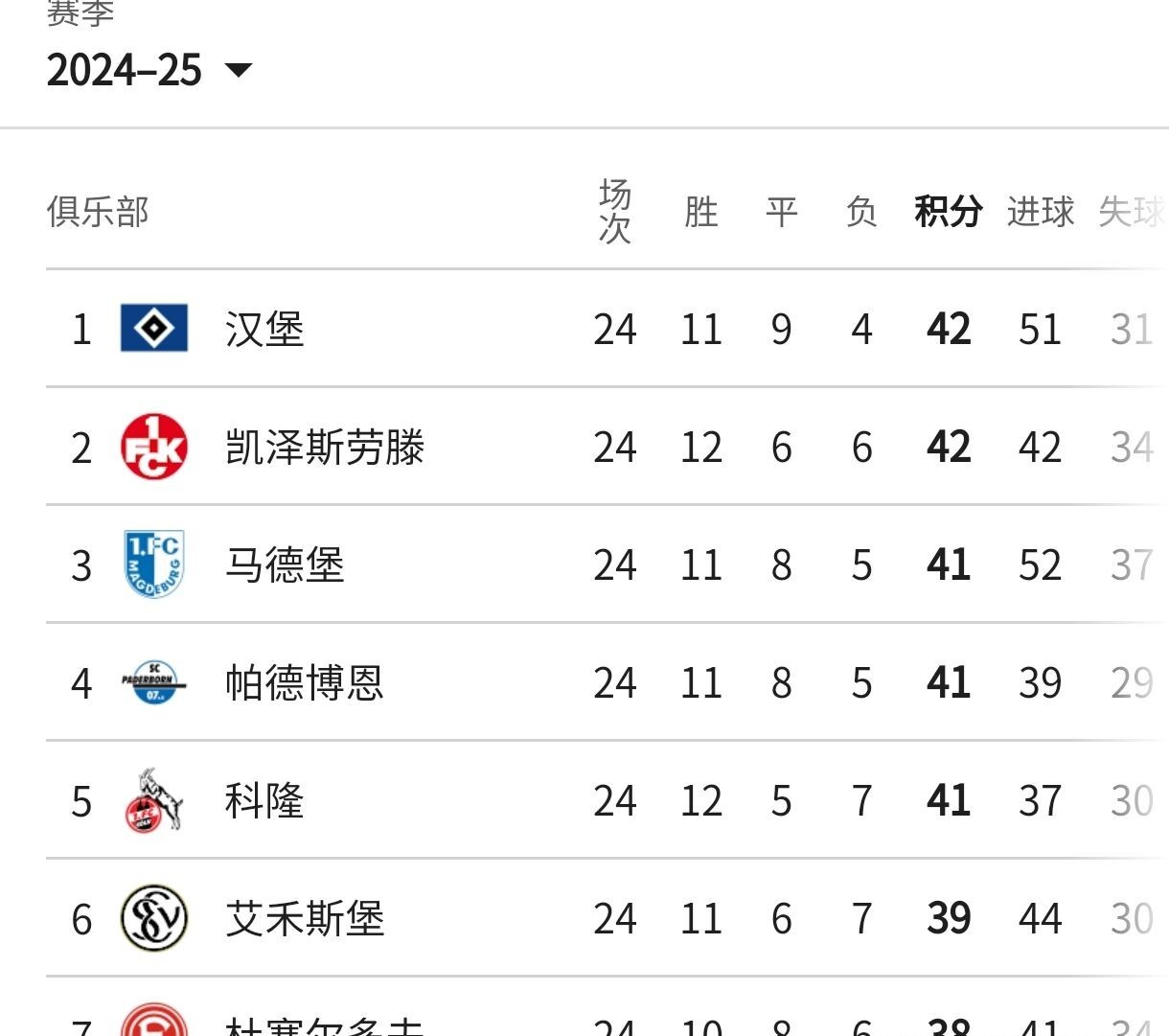The width and height of the screenshot is (1169, 1036).
Task: Click the partially hidden 失球 column header
Action: [x=1132, y=212]
